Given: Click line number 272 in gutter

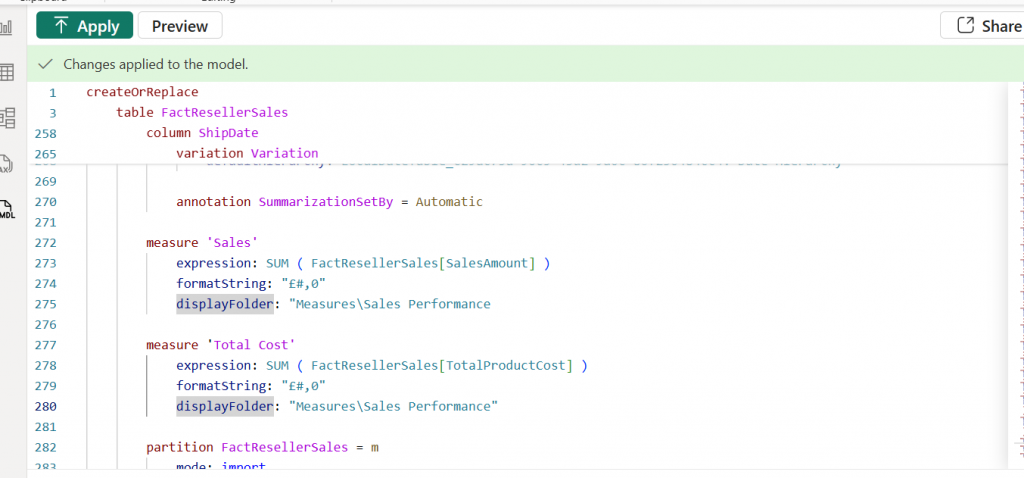Looking at the screenshot, I should point(47,243).
